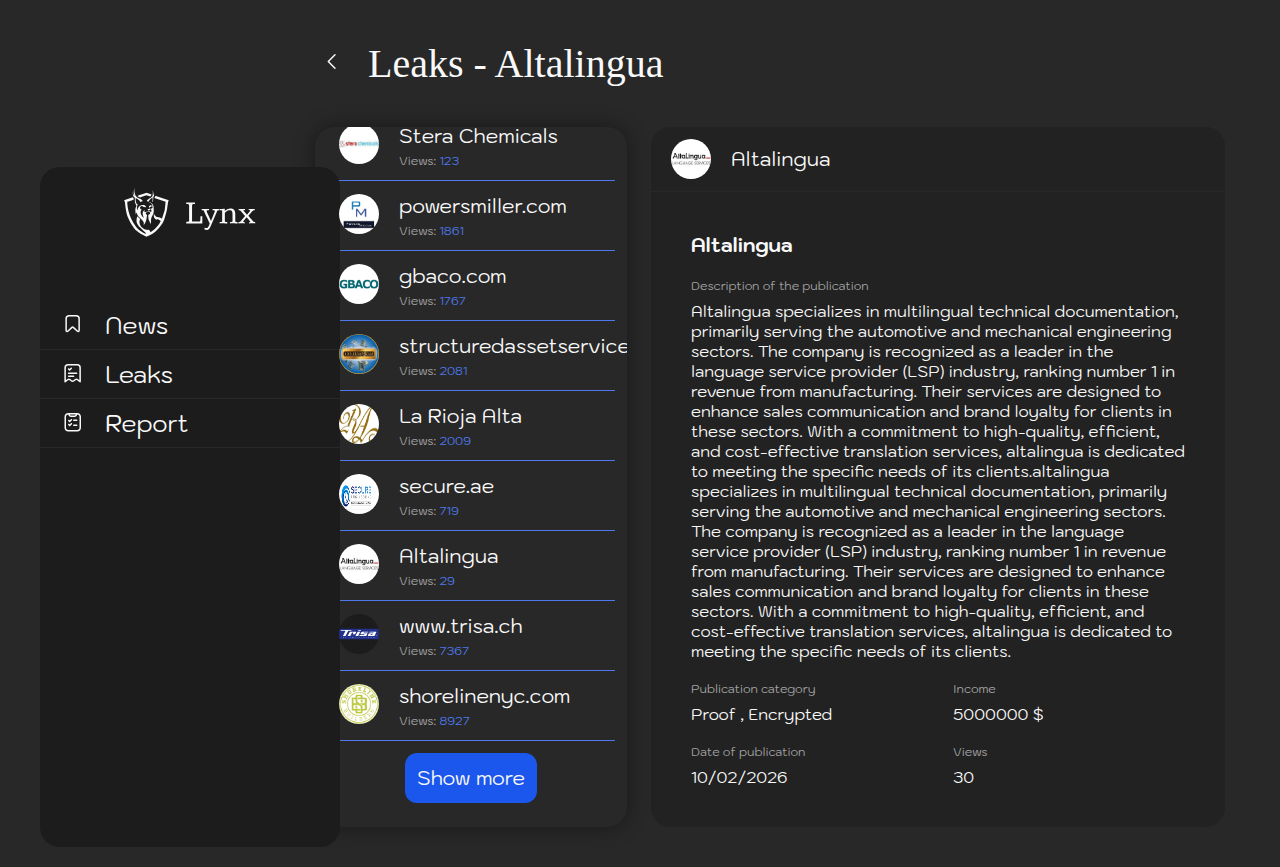The width and height of the screenshot is (1280, 867).
Task: Click the Leaks document icon in sidebar
Action: pos(72,374)
